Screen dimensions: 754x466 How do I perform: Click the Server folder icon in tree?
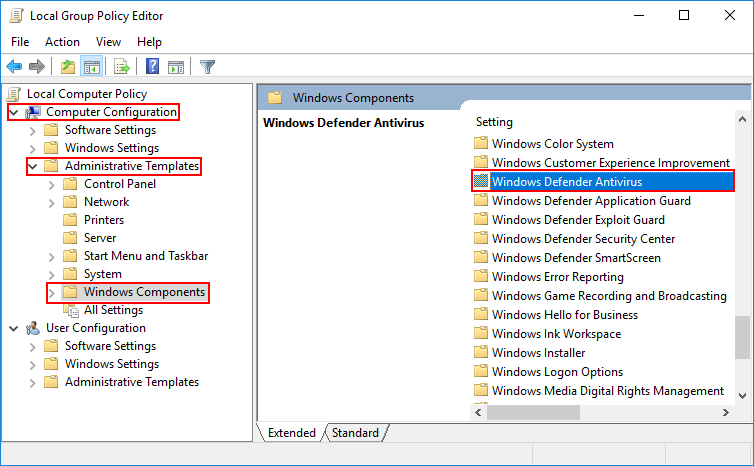(70, 238)
